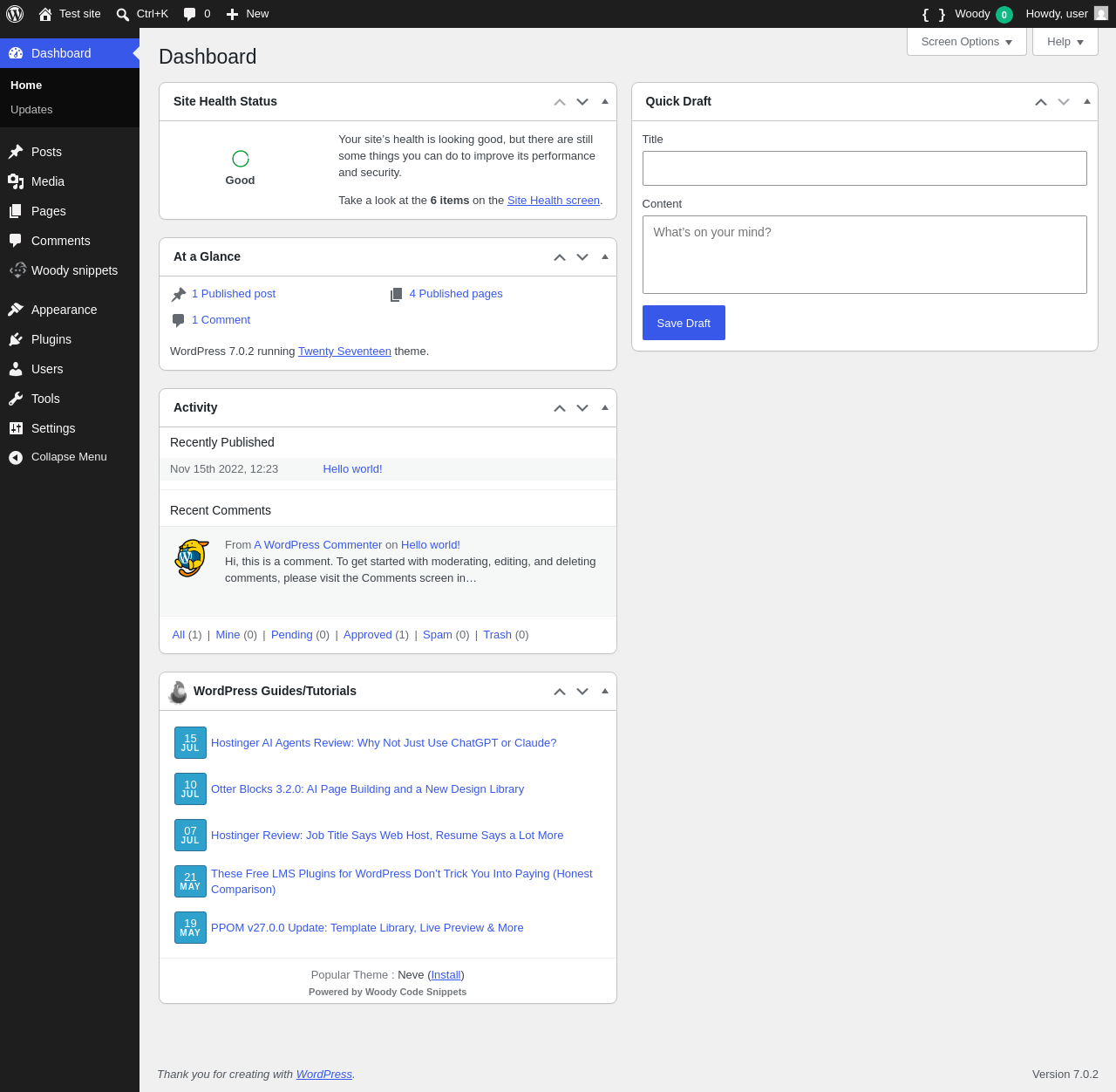Click the Woody curly braces icon
The image size is (1116, 1092).
coord(934,14)
